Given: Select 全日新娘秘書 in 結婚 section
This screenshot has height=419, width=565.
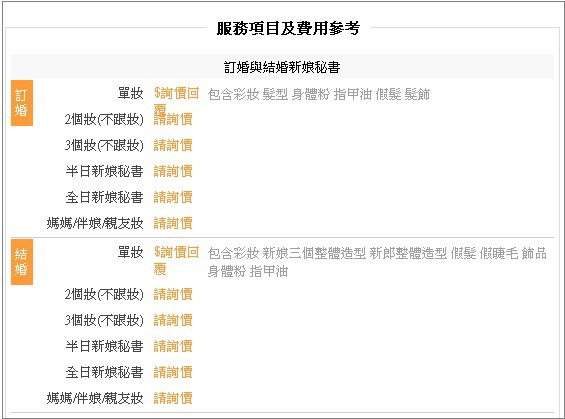Looking at the screenshot, I should point(104,372).
